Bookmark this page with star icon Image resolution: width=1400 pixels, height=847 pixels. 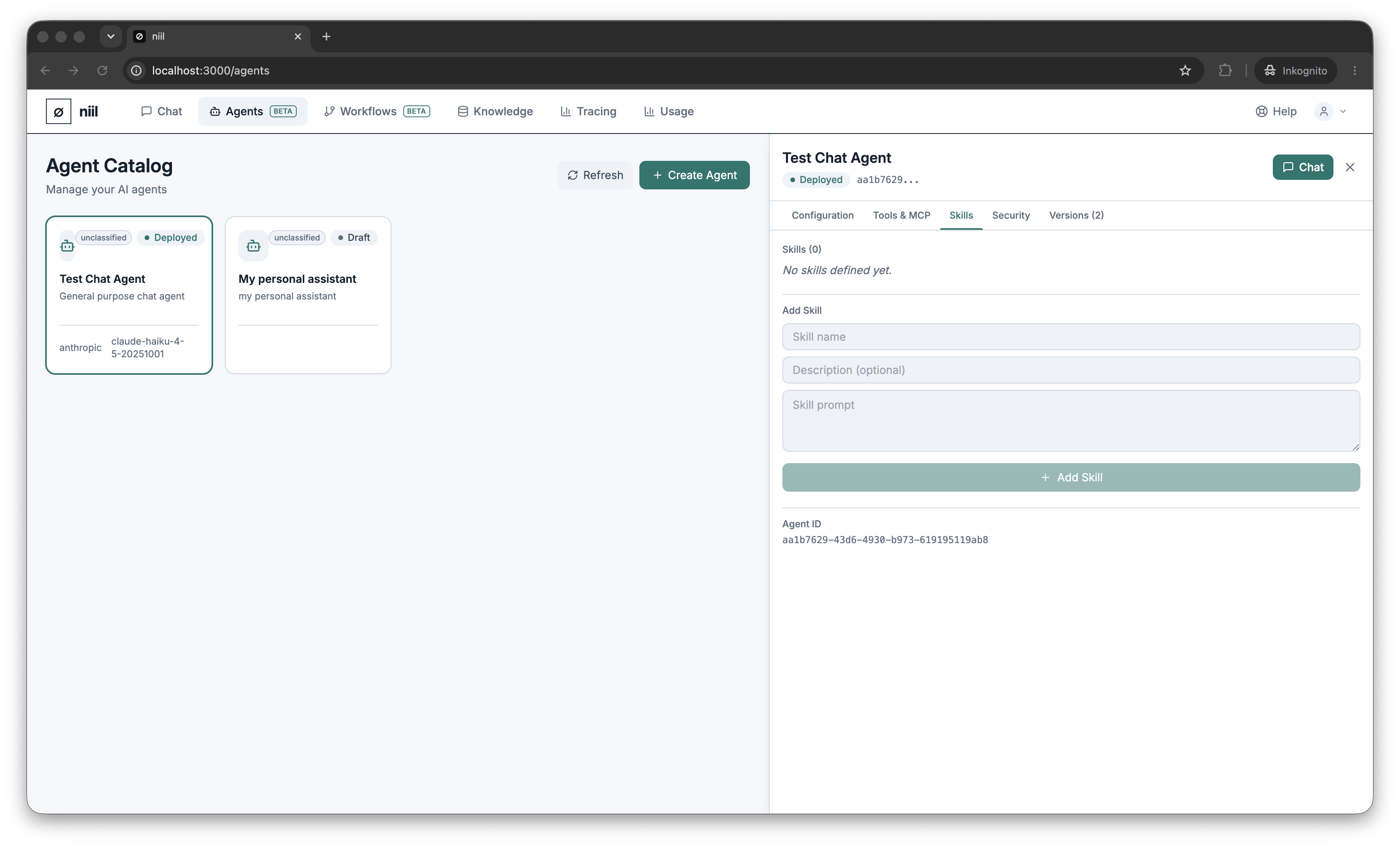pyautogui.click(x=1184, y=71)
